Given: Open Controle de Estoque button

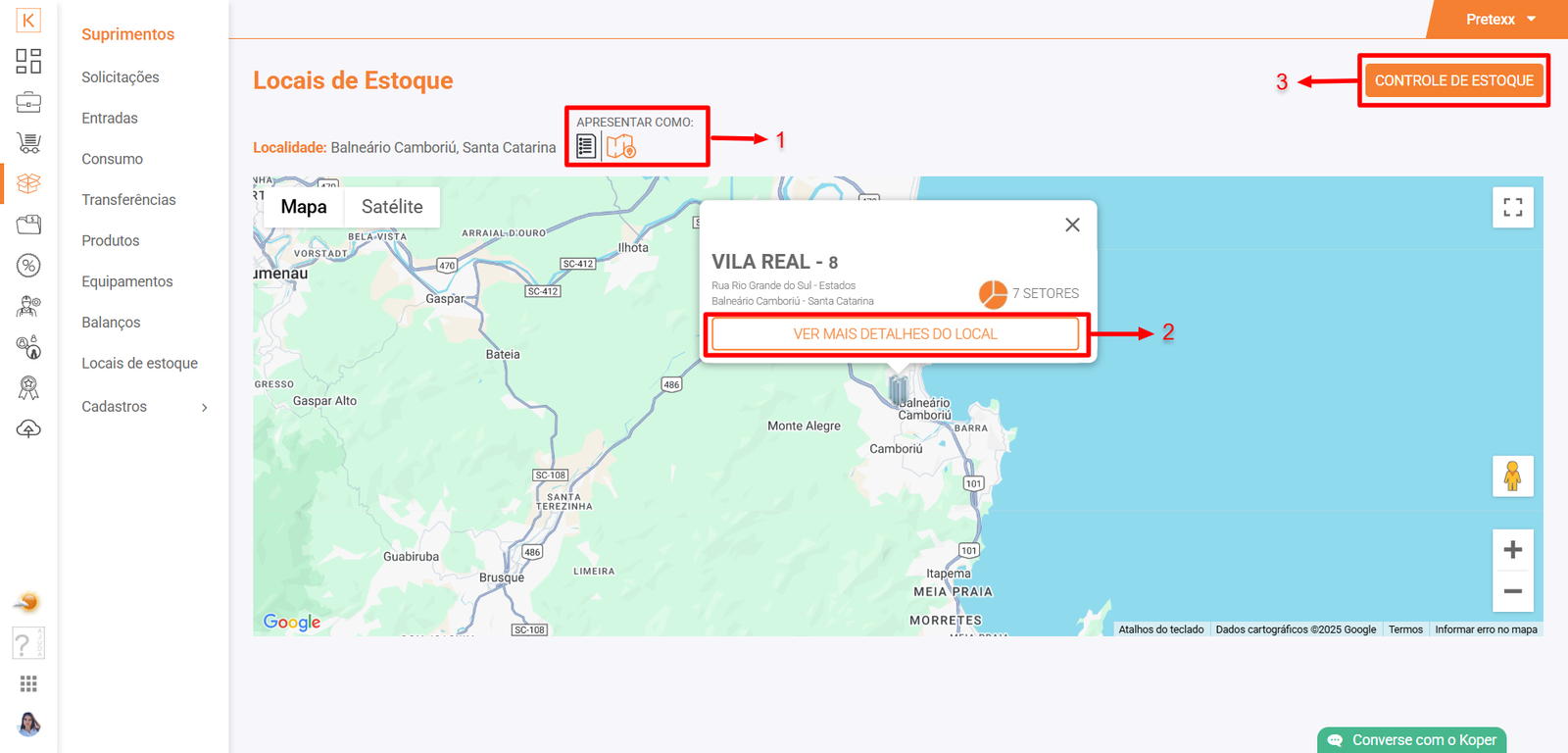Looking at the screenshot, I should 1453,80.
